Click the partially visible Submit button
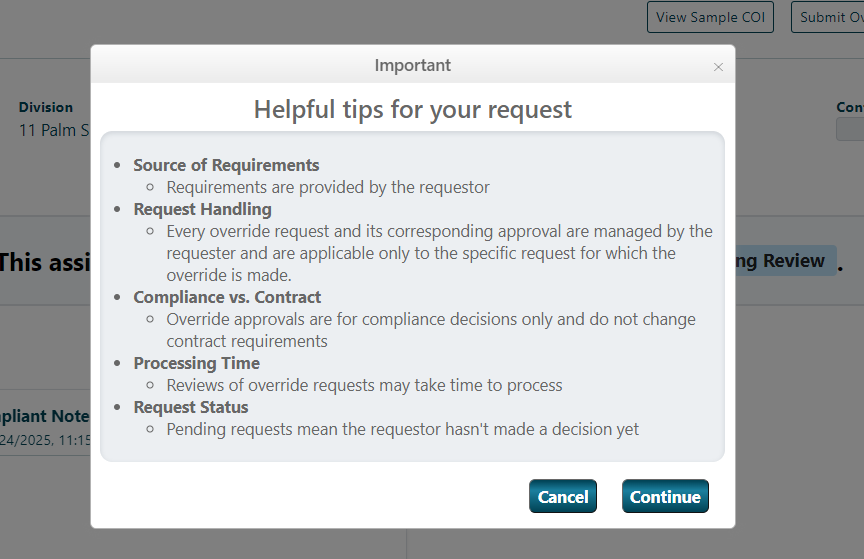The image size is (864, 559). (x=829, y=17)
